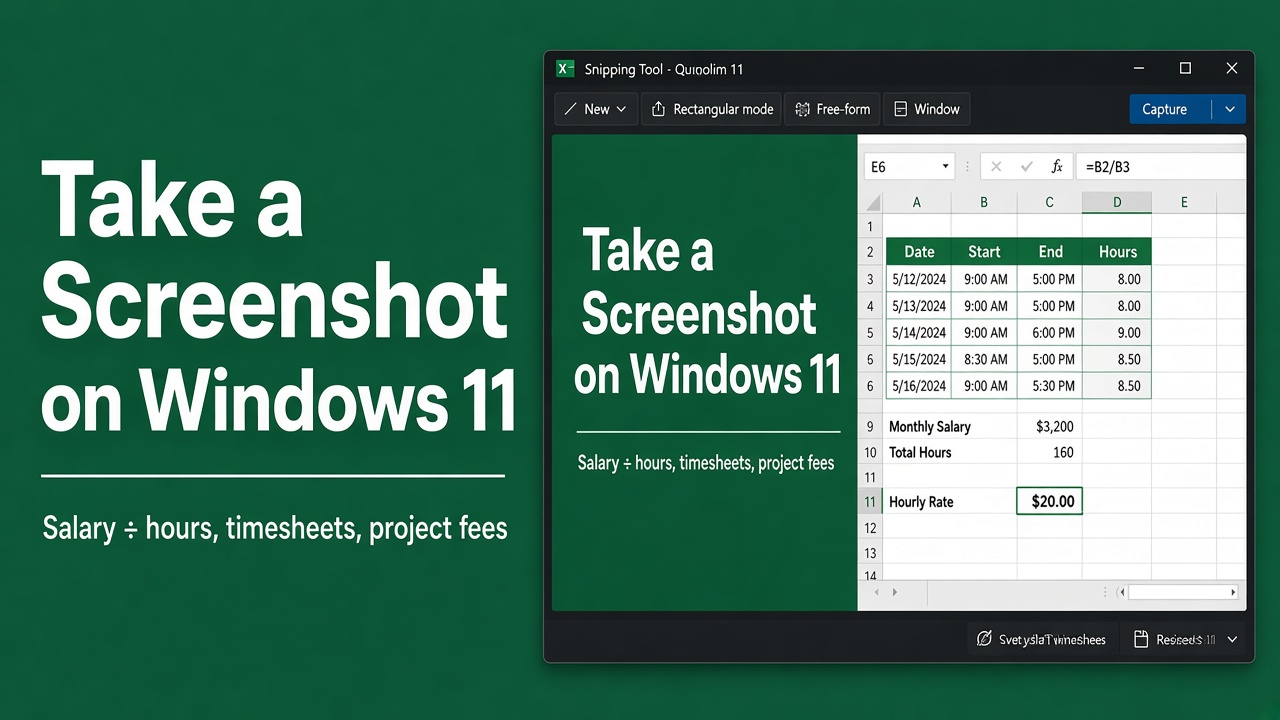Select column E header

(1184, 202)
